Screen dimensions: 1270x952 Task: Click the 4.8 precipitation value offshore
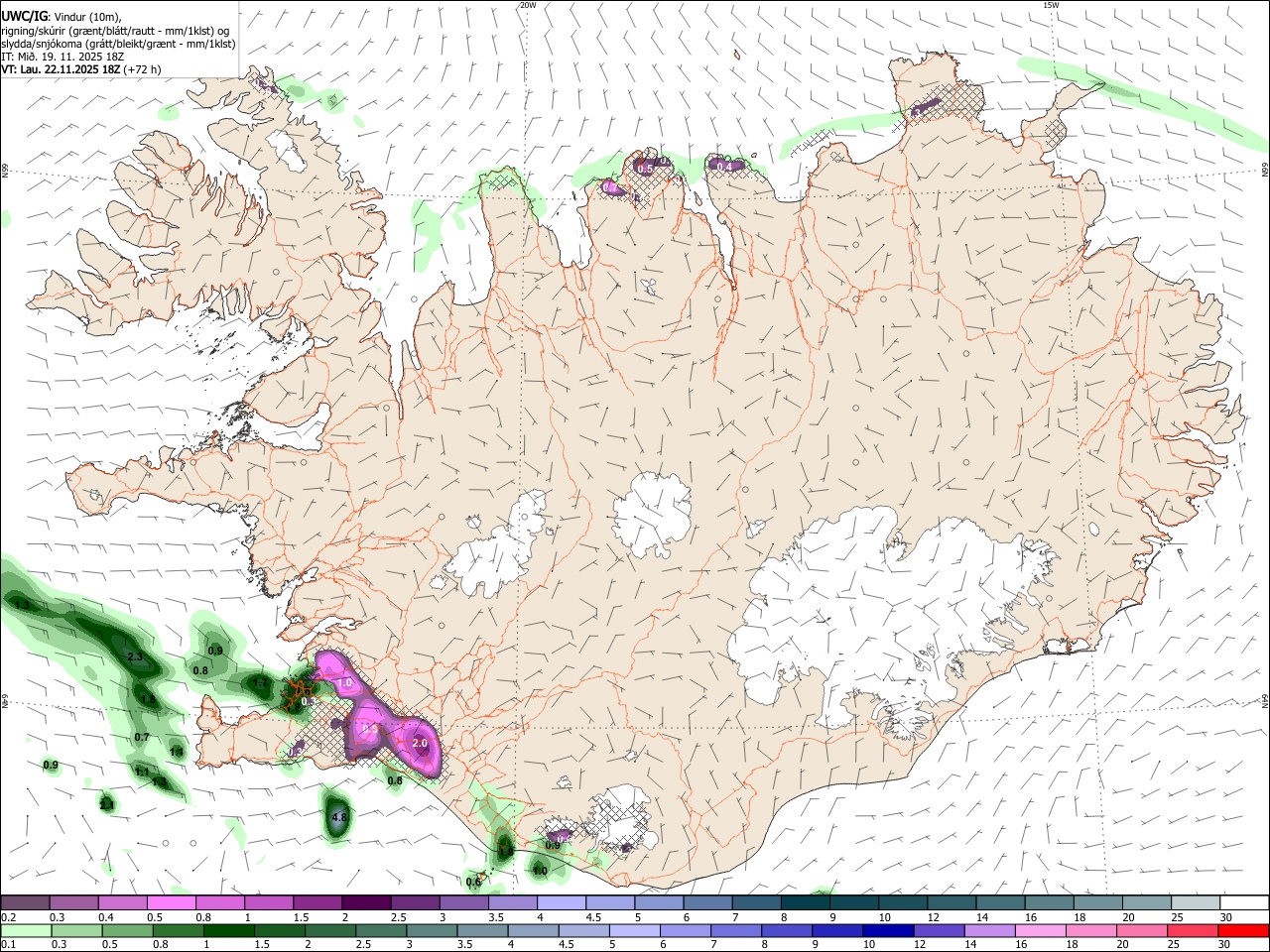pyautogui.click(x=339, y=818)
